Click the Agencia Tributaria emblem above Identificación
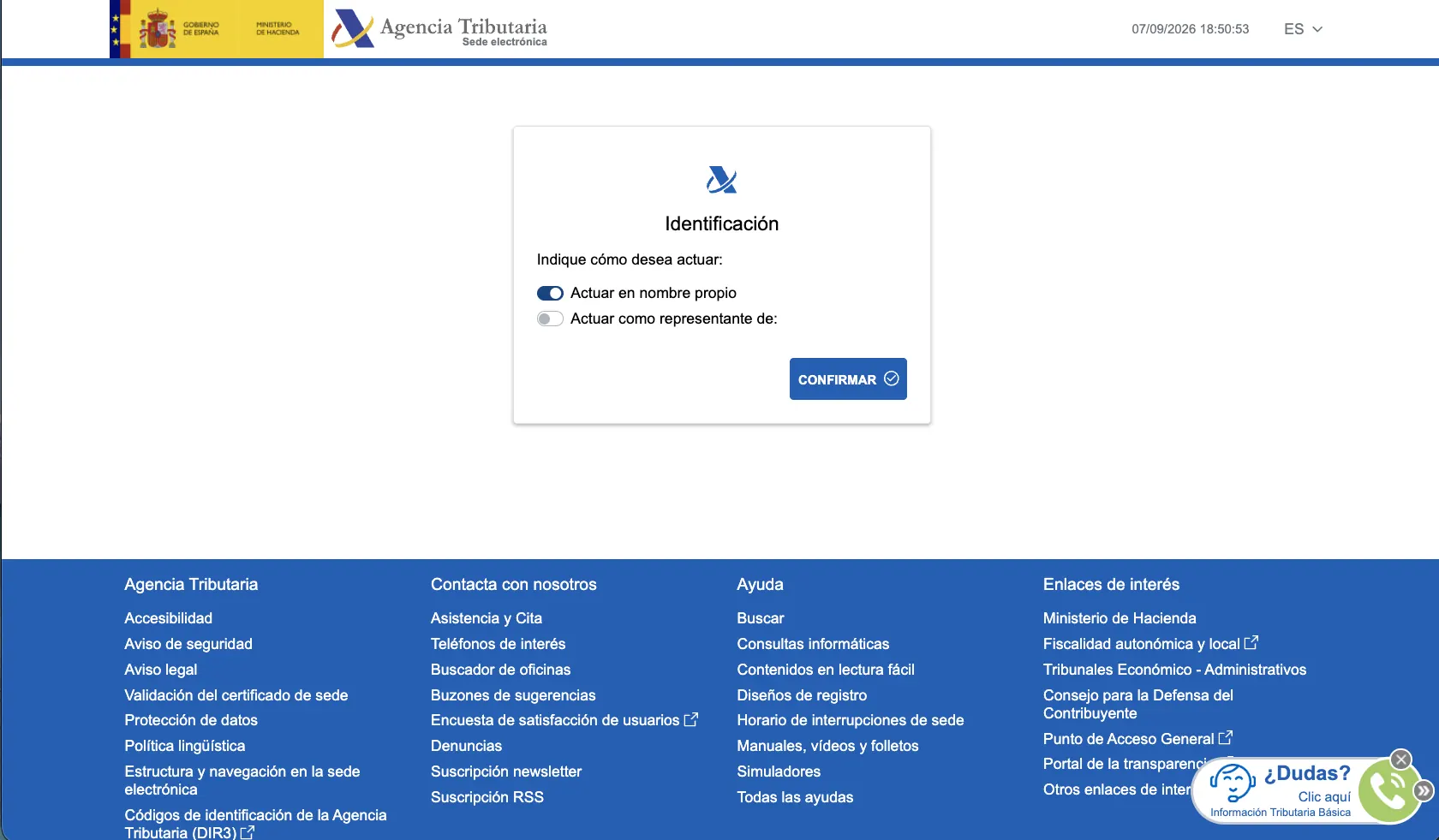This screenshot has height=840, width=1439. tap(721, 180)
